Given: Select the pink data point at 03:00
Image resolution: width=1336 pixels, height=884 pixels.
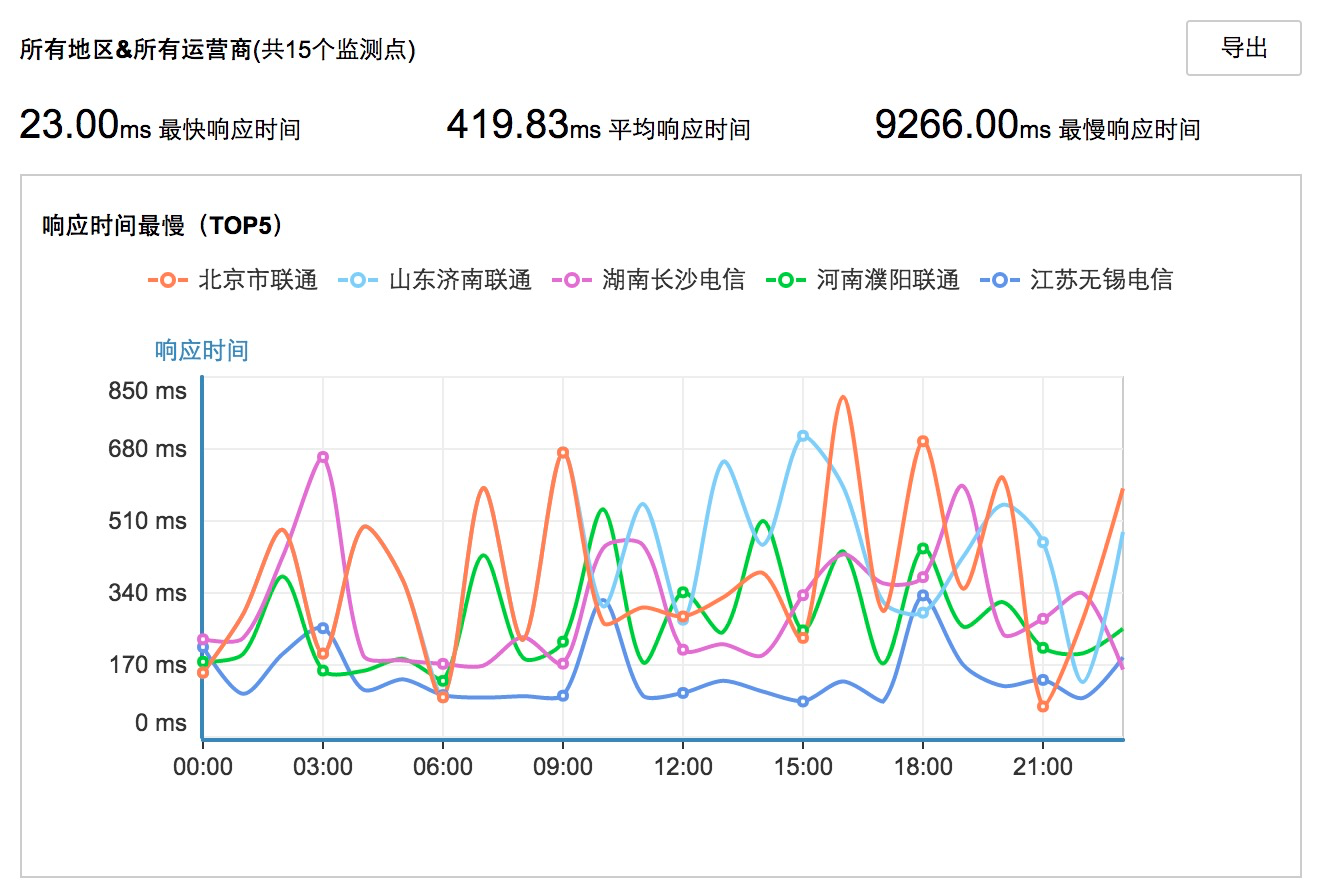Looking at the screenshot, I should coord(323,457).
